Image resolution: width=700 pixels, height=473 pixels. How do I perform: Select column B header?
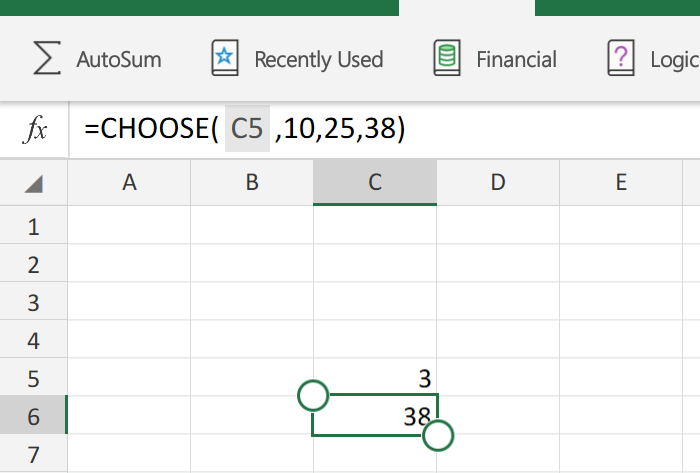coord(252,183)
